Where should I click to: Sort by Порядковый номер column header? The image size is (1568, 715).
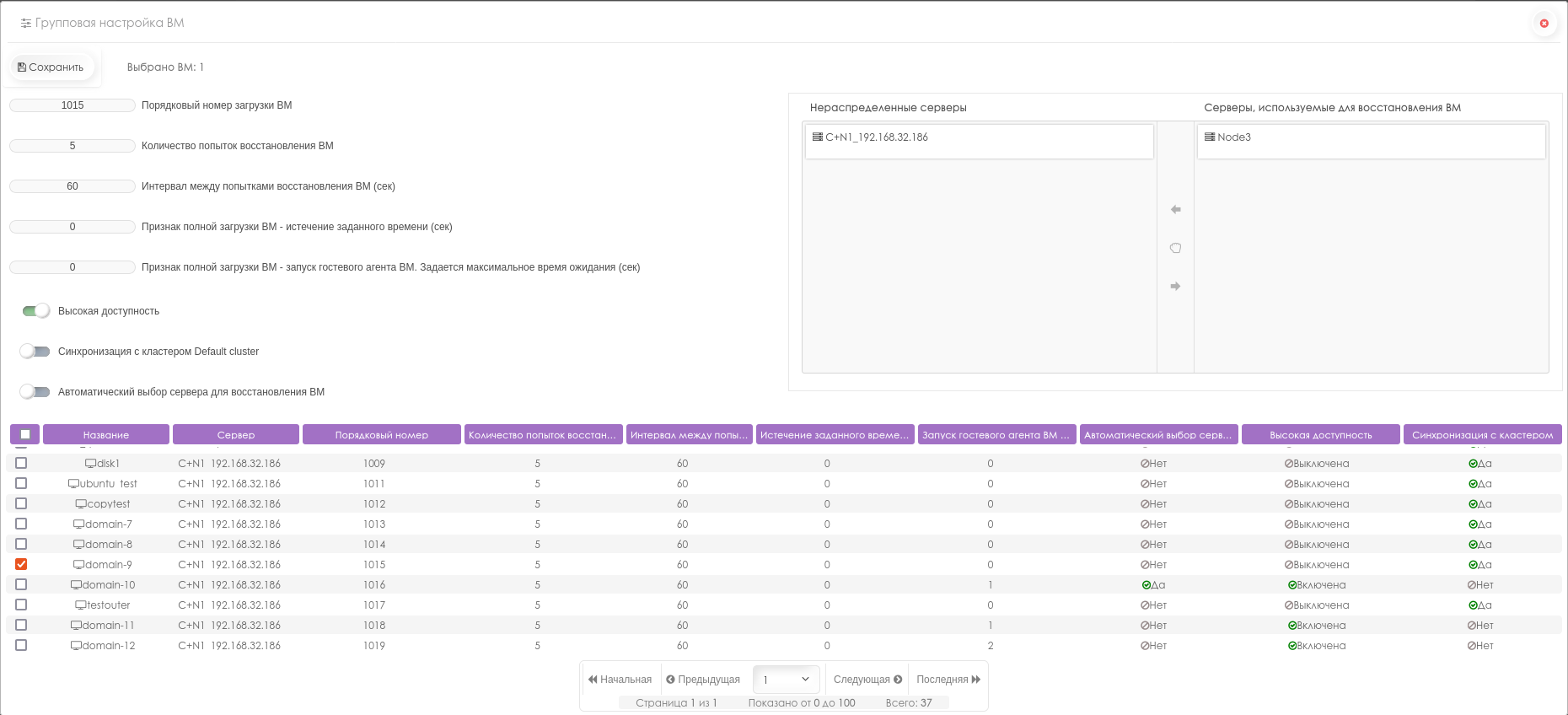[x=381, y=435]
